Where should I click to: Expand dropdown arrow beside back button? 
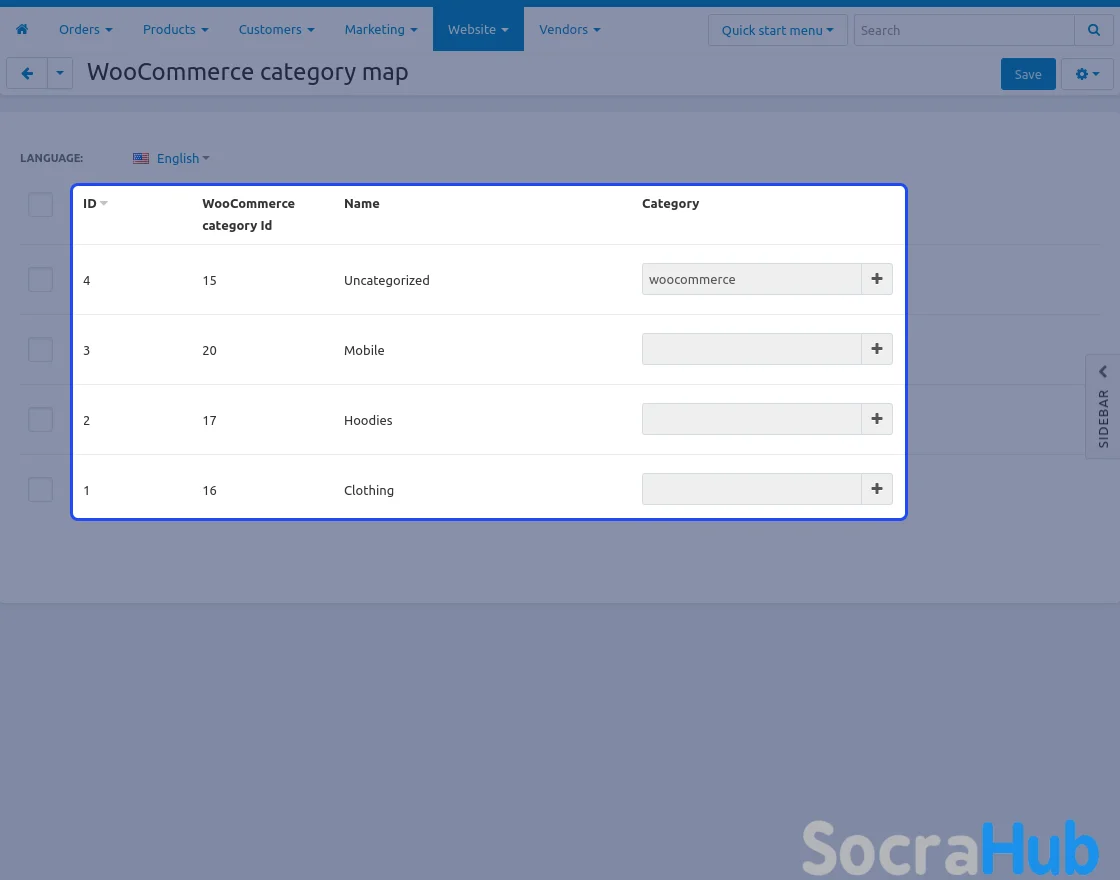(60, 74)
